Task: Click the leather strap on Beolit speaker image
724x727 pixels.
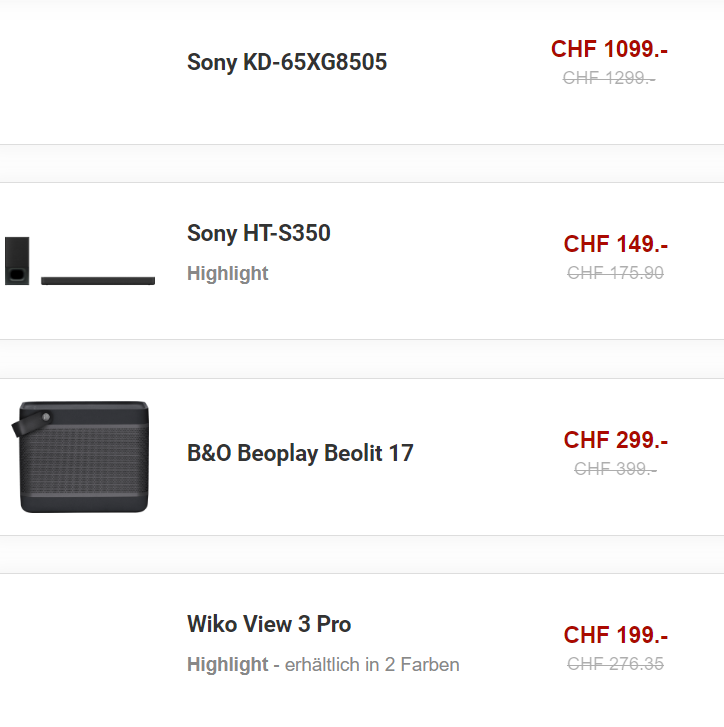Action: click(x=31, y=423)
